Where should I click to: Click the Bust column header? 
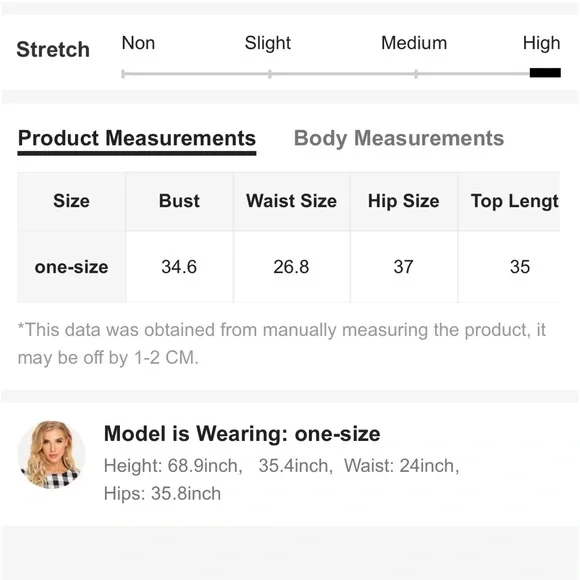coord(179,202)
